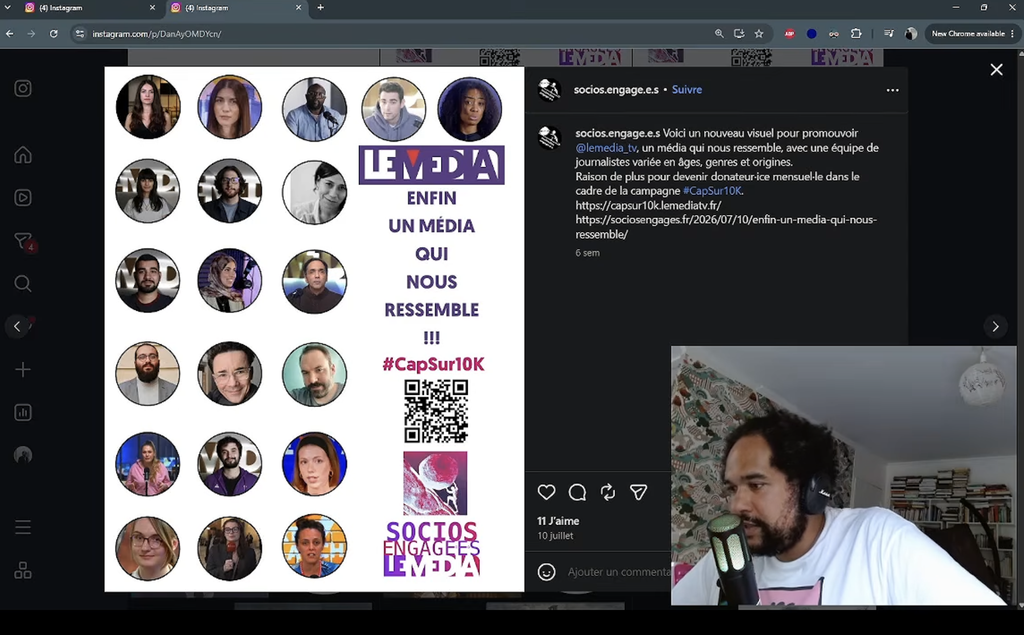Open Search magnifier in Instagram sidebar
Image resolution: width=1024 pixels, height=635 pixels.
click(x=23, y=284)
